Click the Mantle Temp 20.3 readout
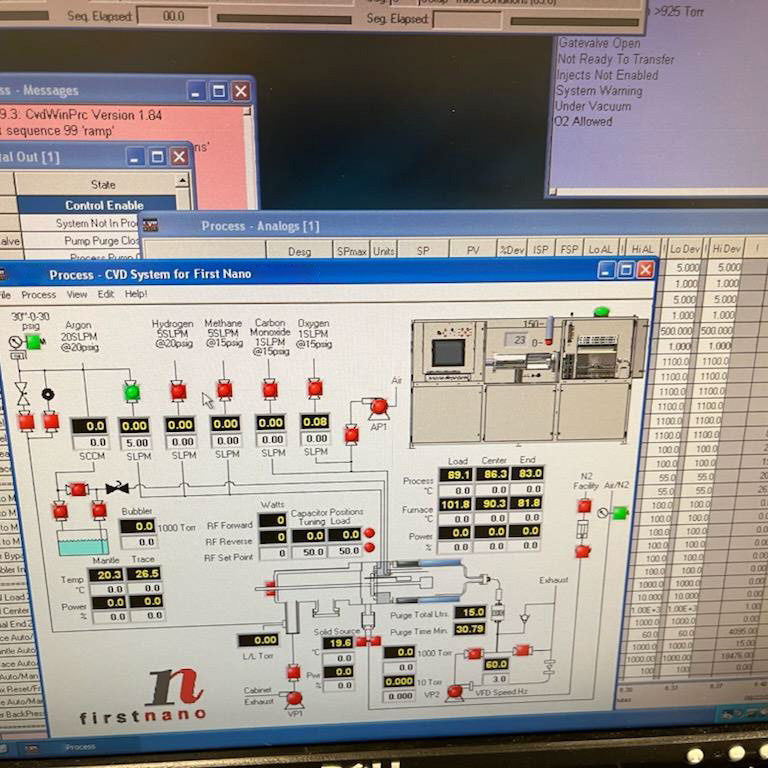 (x=106, y=575)
